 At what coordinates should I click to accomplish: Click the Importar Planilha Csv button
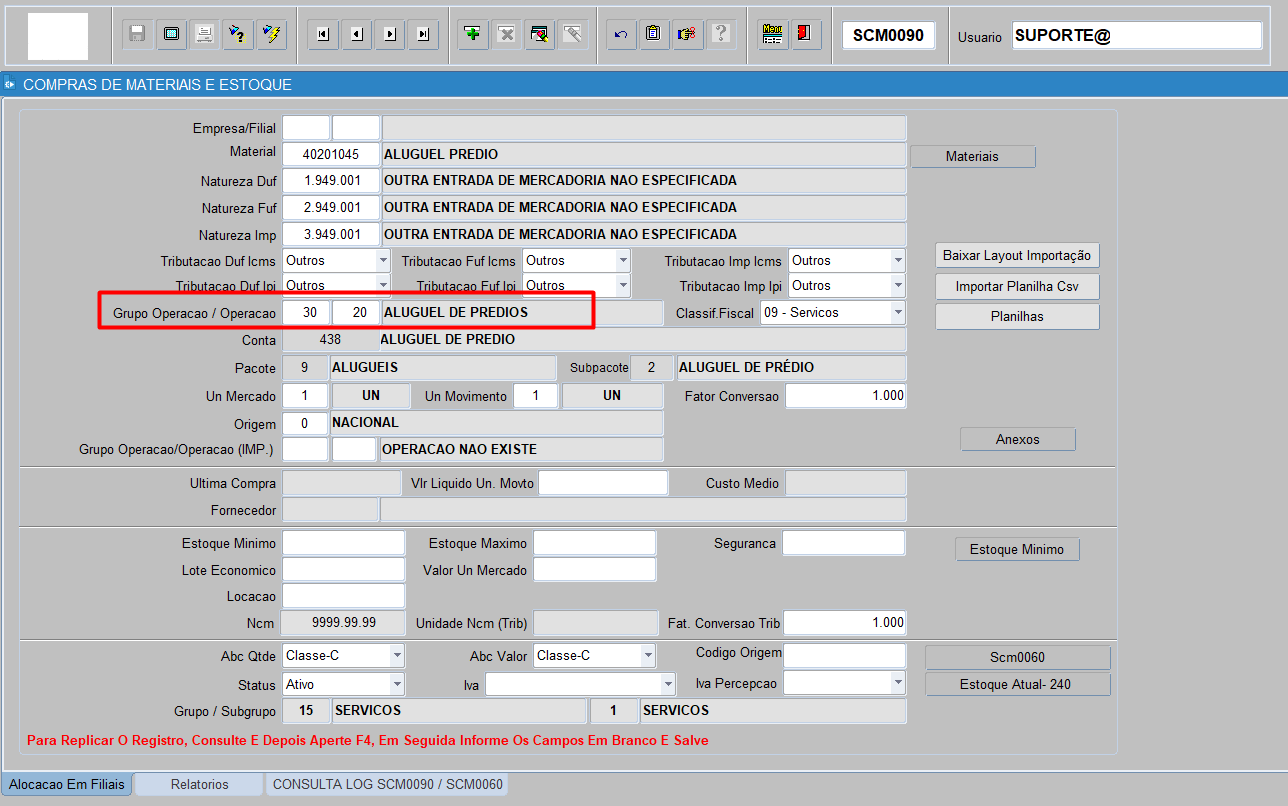pos(1018,286)
